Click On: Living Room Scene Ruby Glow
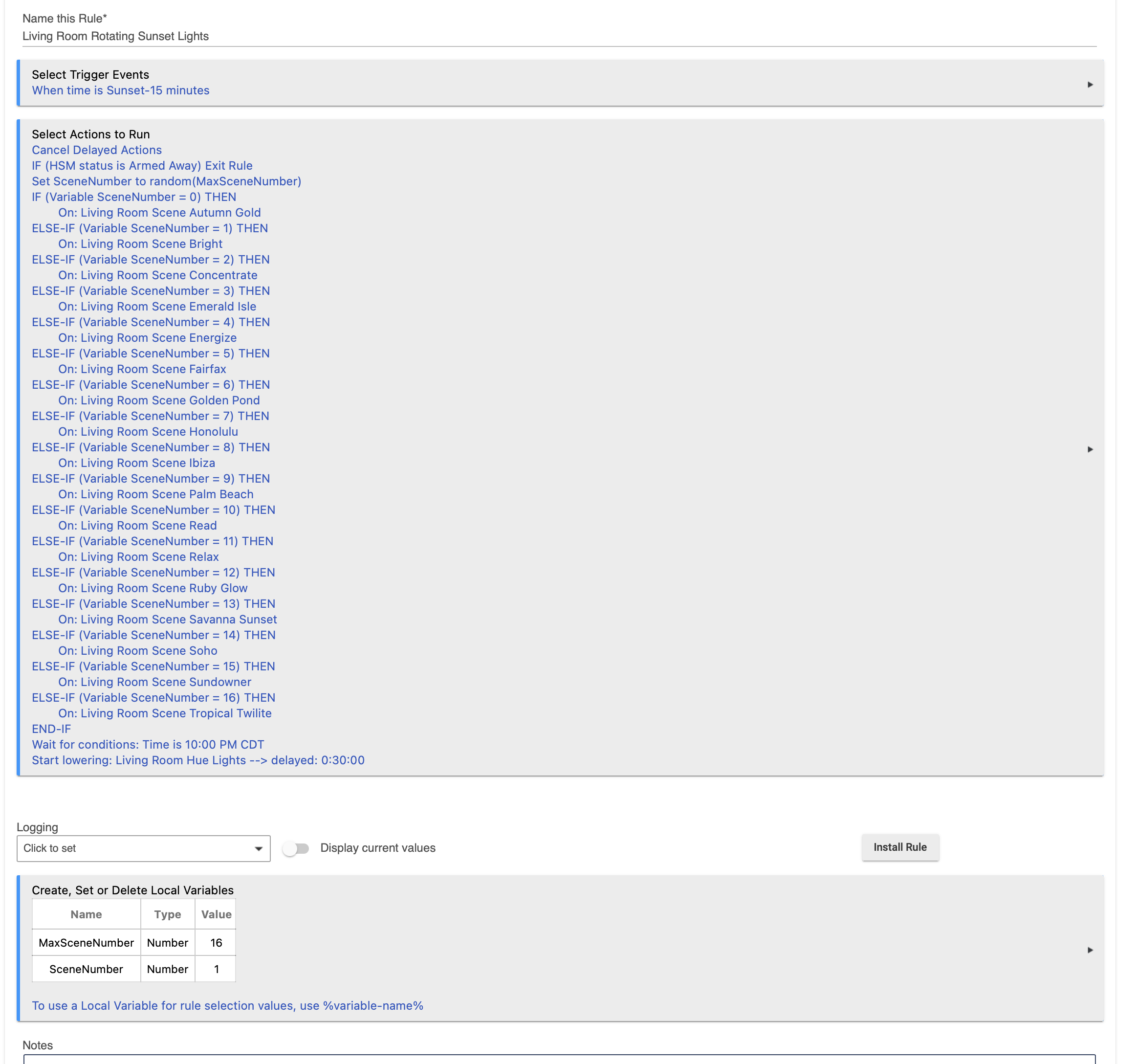The image size is (1136, 1064). pyautogui.click(x=153, y=588)
